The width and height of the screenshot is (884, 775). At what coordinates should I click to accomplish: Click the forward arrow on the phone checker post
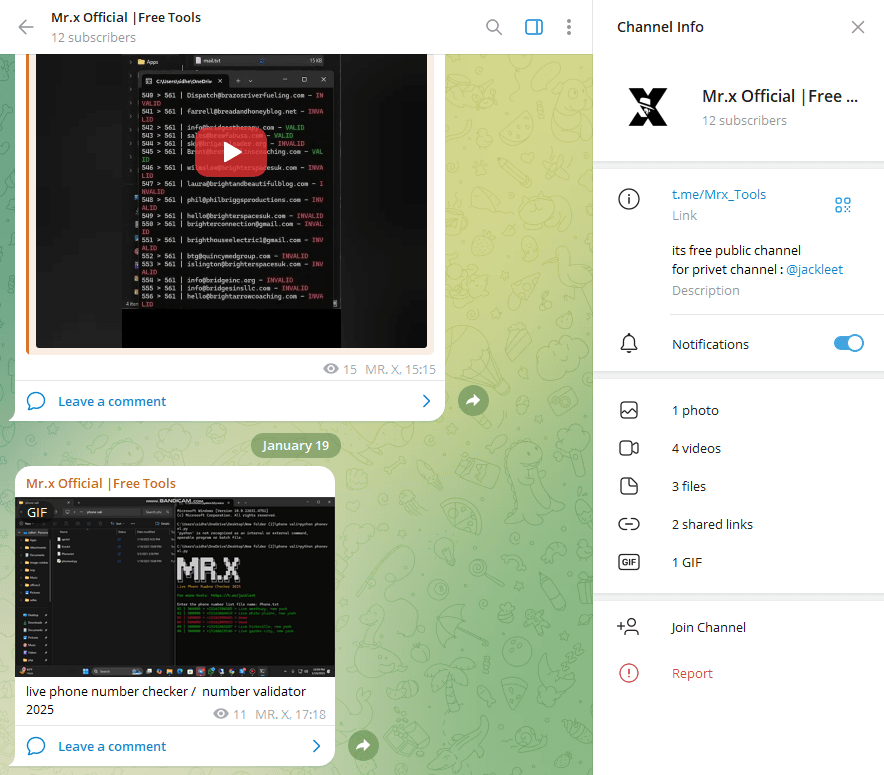[x=363, y=745]
